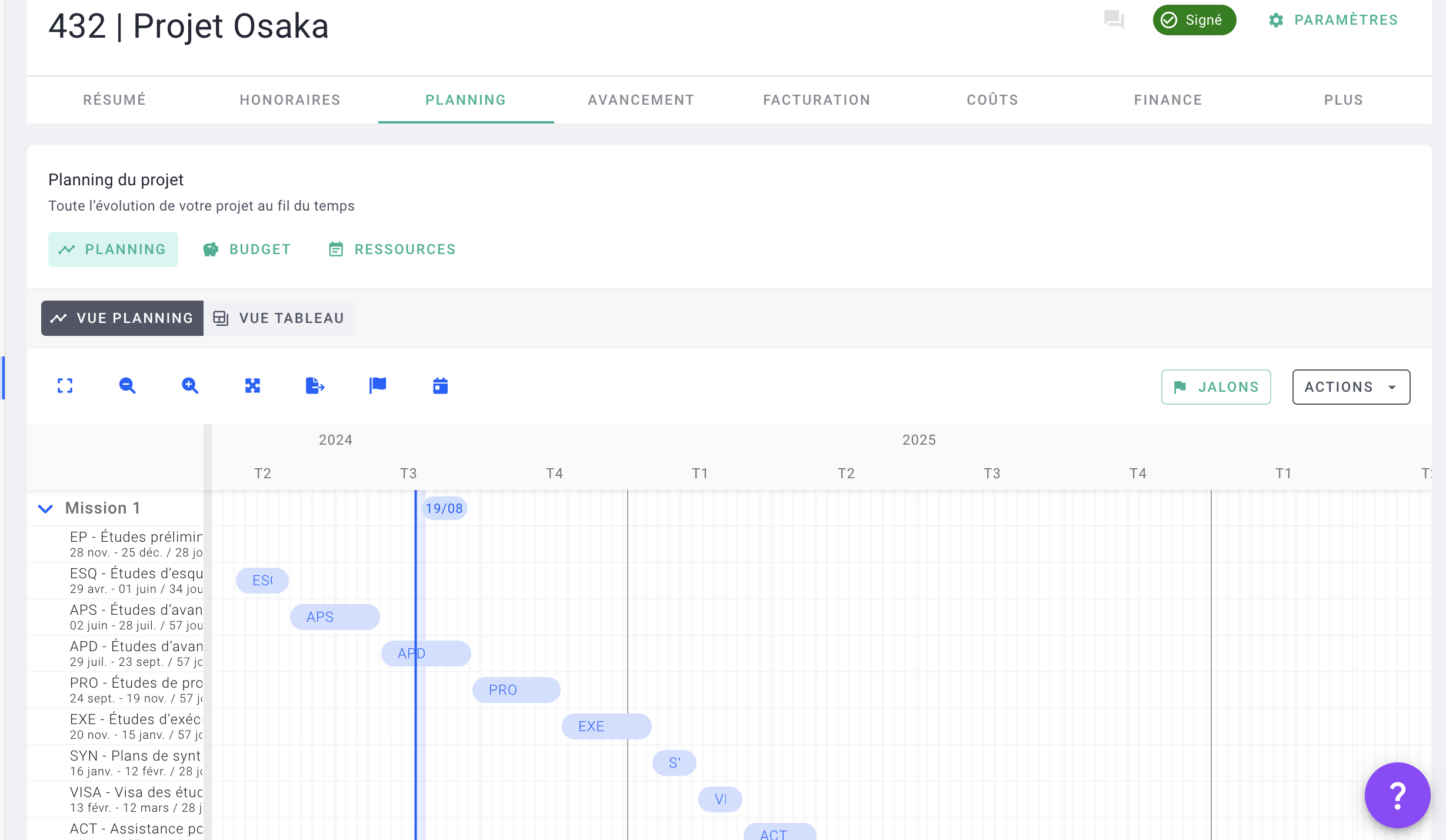Switch to Ressources sub-view
The image size is (1446, 840).
click(x=392, y=249)
